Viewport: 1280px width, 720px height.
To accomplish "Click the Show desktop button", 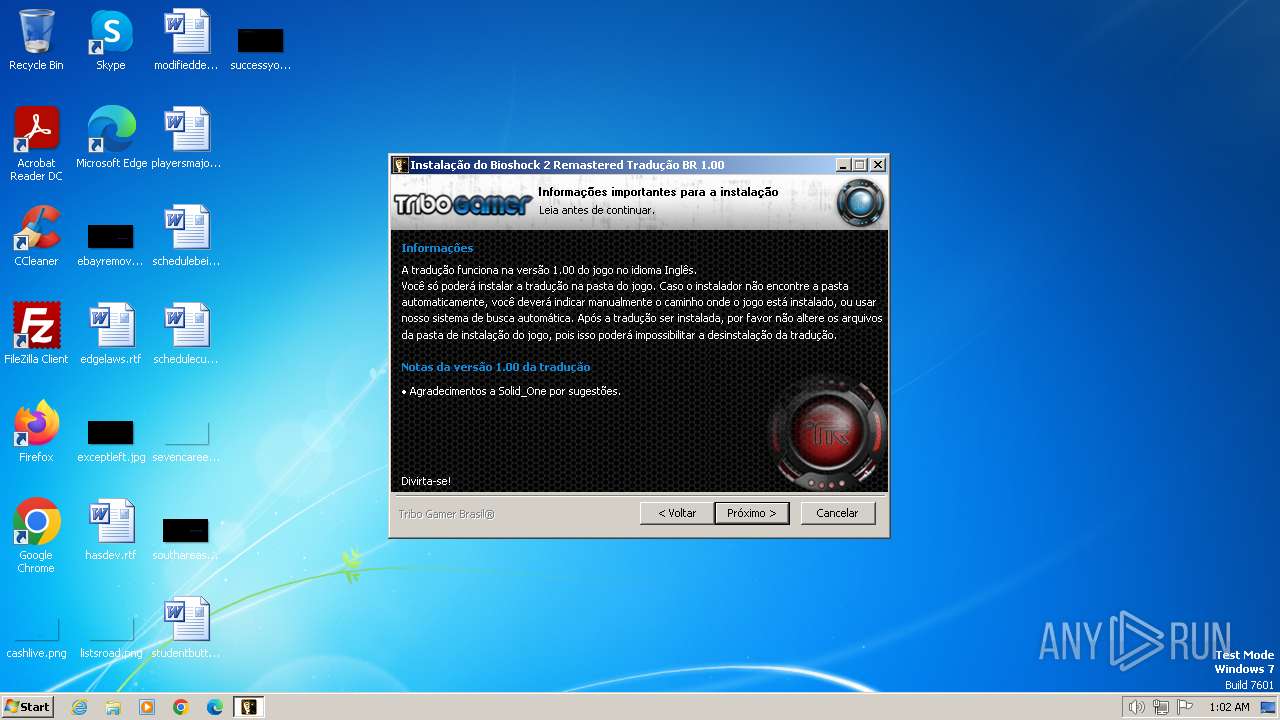I will (1270, 707).
